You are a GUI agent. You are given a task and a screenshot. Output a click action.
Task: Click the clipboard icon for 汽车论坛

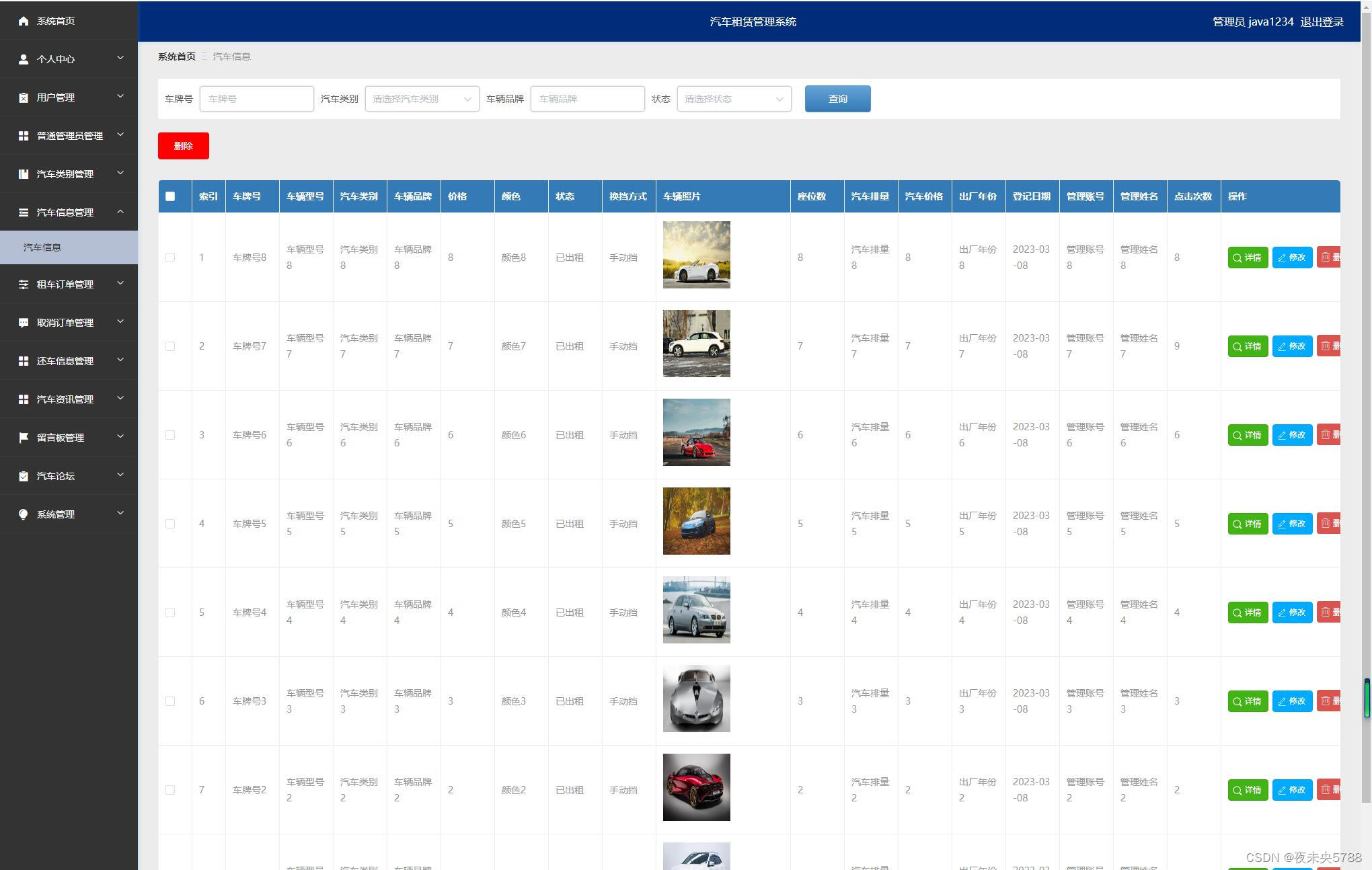(24, 476)
